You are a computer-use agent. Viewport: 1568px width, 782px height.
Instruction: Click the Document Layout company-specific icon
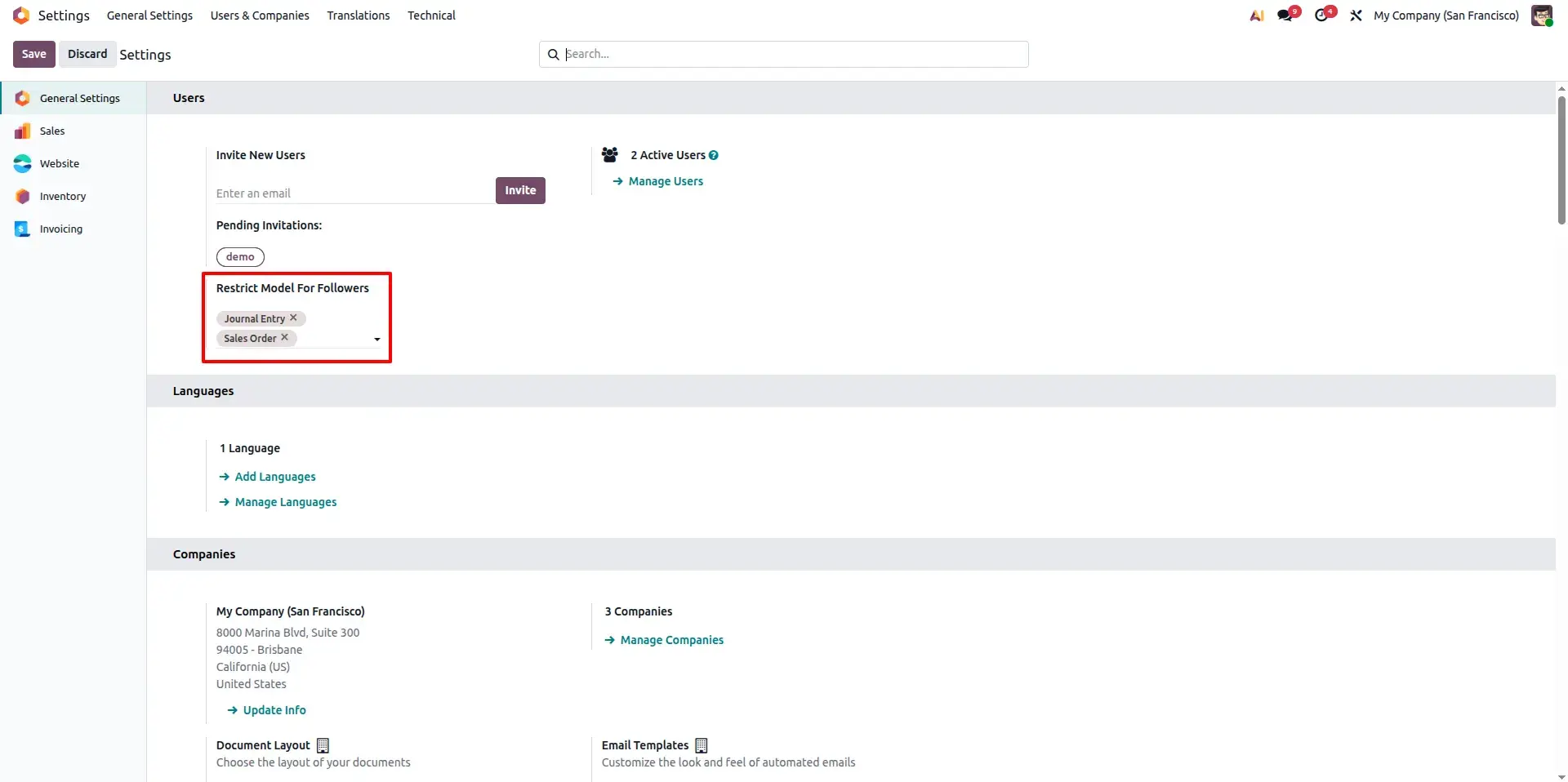(323, 745)
